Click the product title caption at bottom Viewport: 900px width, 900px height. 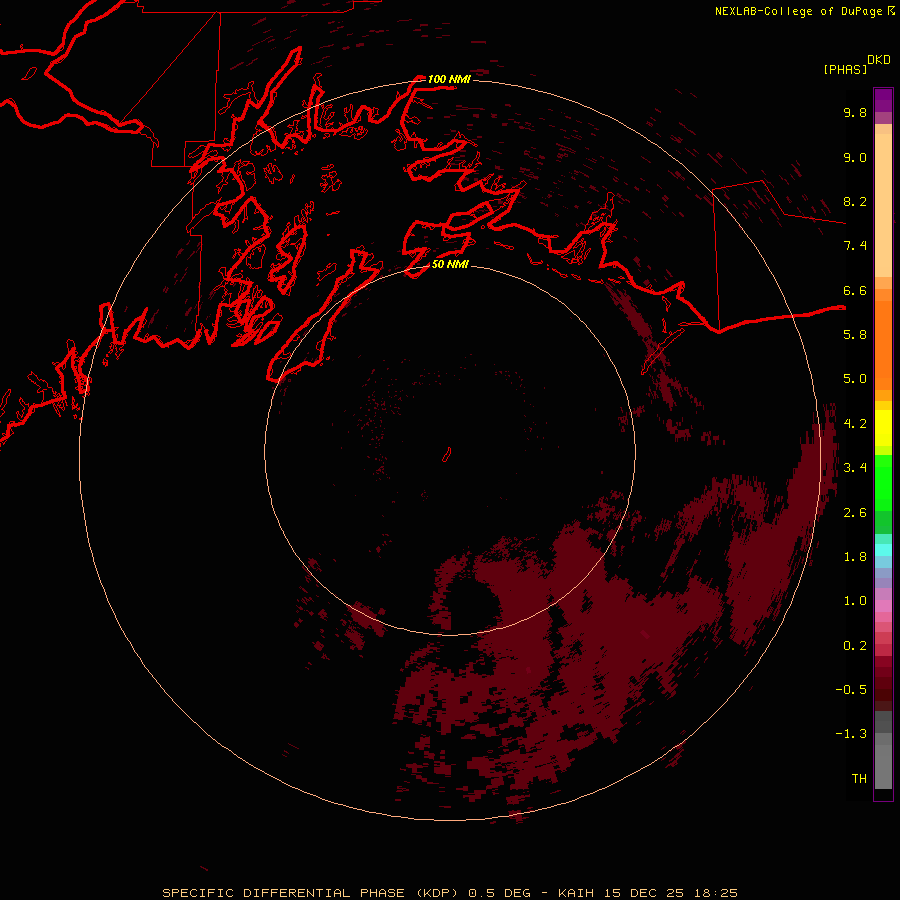coord(449,893)
